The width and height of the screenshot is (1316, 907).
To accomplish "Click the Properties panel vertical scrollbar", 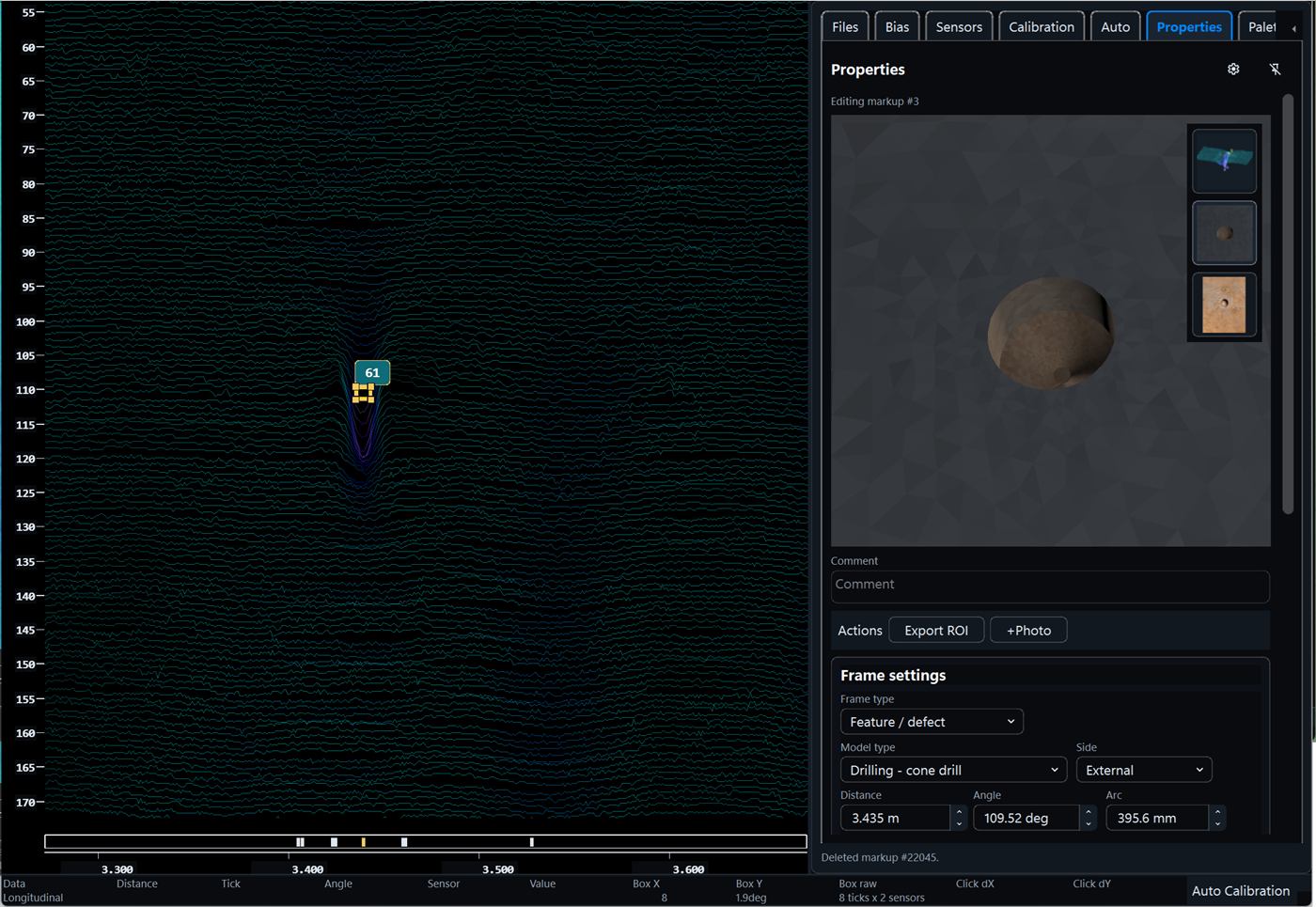I will (x=1288, y=303).
